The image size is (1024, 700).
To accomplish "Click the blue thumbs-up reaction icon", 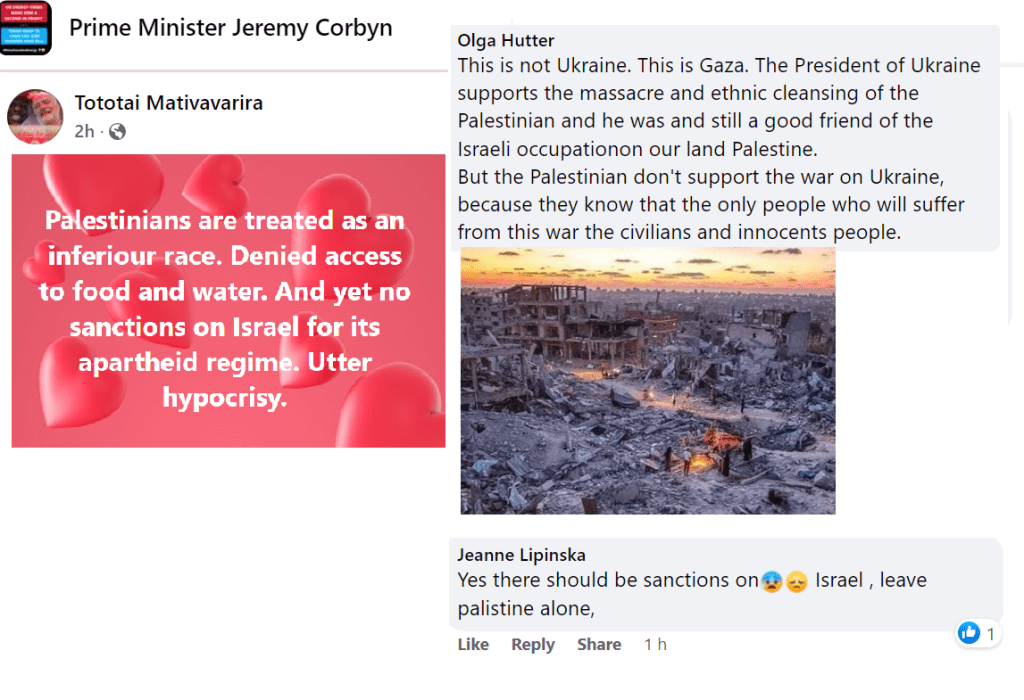I will pyautogui.click(x=969, y=633).
